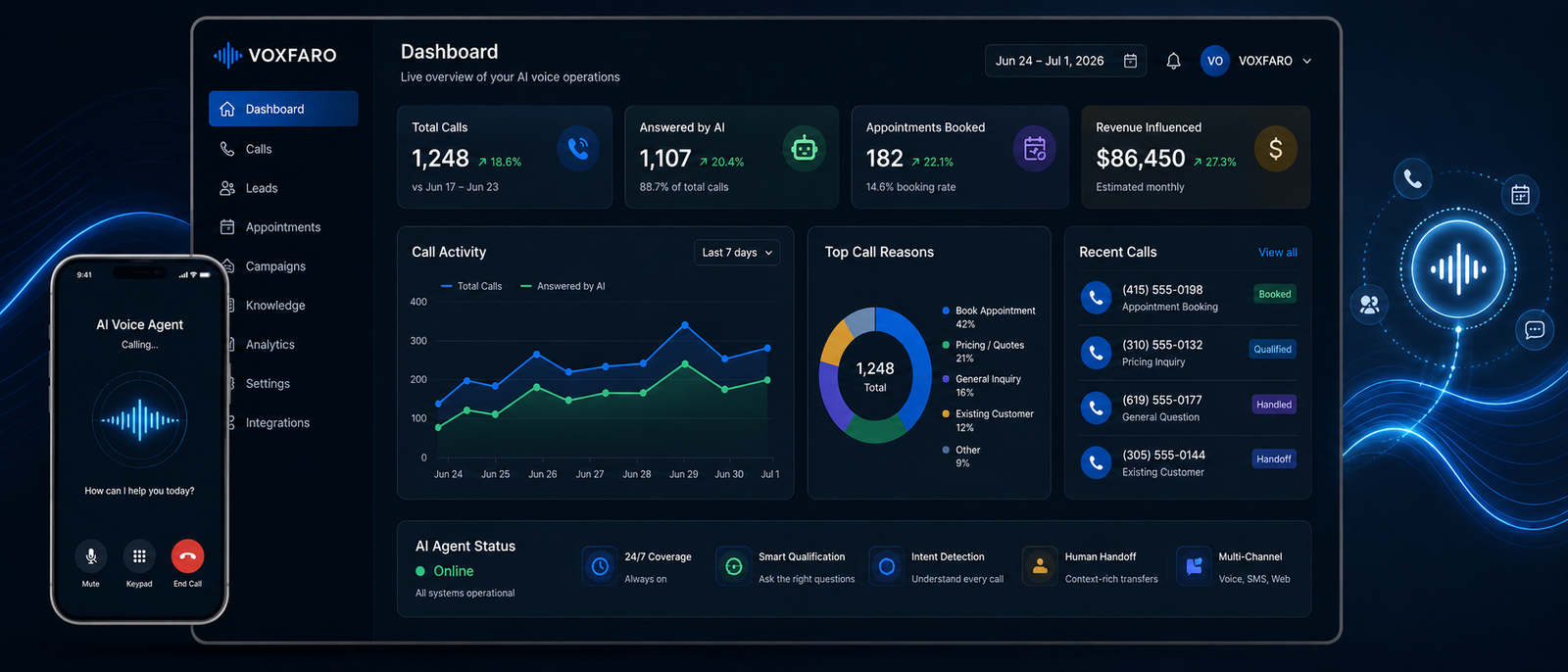1568x672 pixels.
Task: Click the Pricing / Quotes legend dot
Action: tap(946, 345)
